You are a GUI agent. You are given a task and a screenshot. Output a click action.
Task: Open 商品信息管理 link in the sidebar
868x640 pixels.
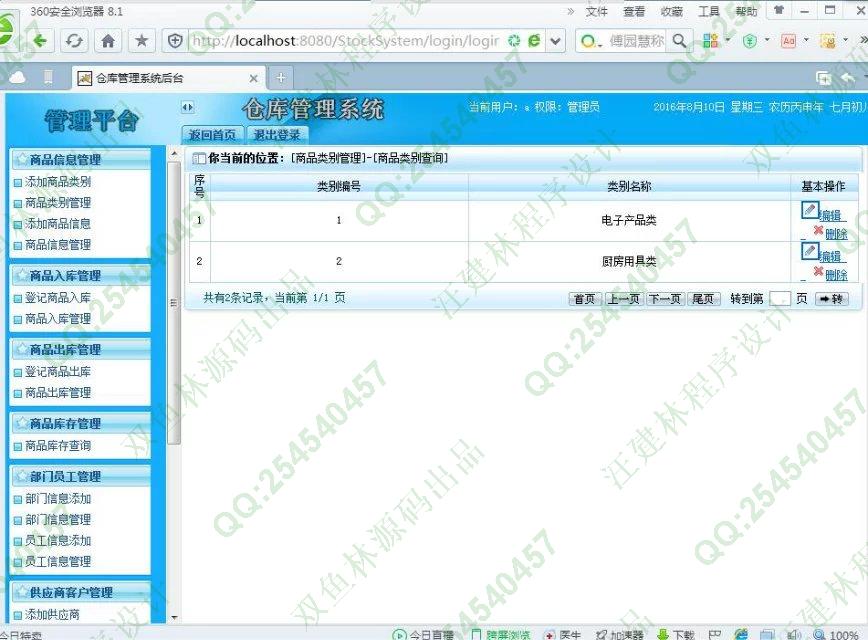(58, 245)
